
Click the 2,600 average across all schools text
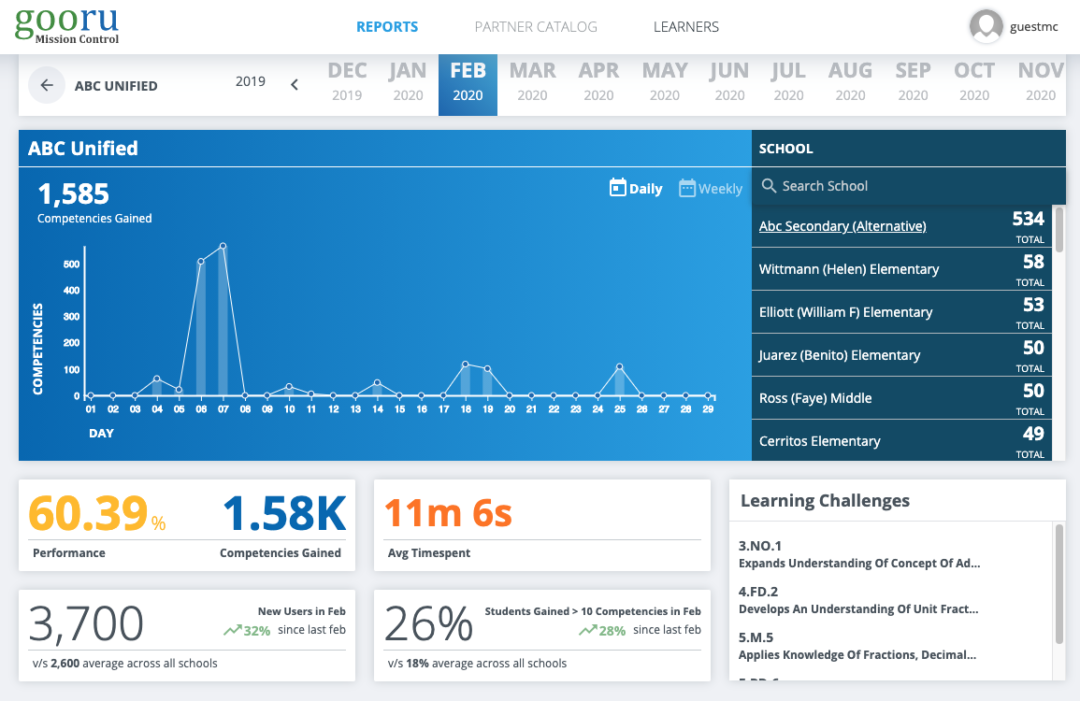pos(125,663)
